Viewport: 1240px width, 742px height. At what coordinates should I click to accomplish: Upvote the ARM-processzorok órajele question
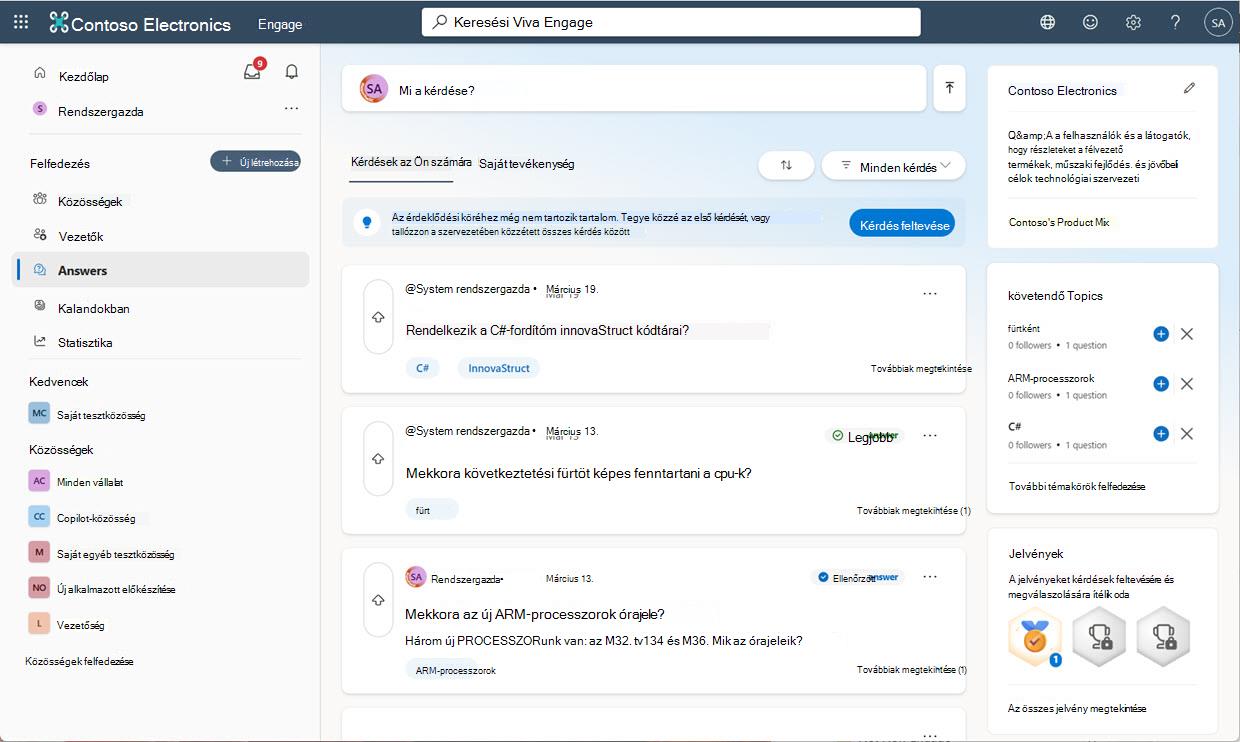(378, 600)
